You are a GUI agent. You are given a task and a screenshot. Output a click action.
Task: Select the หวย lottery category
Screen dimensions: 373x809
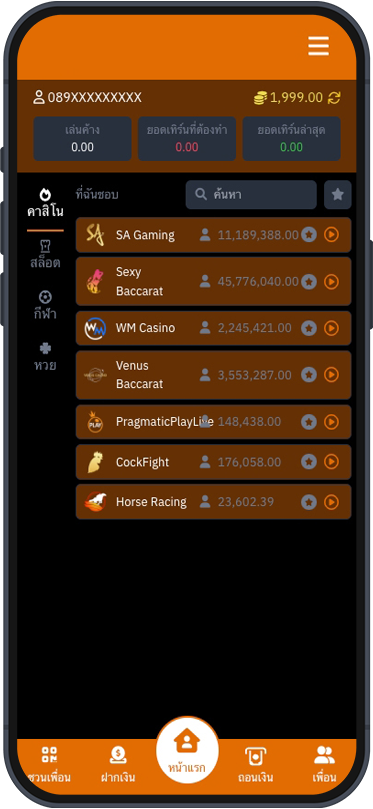point(45,357)
